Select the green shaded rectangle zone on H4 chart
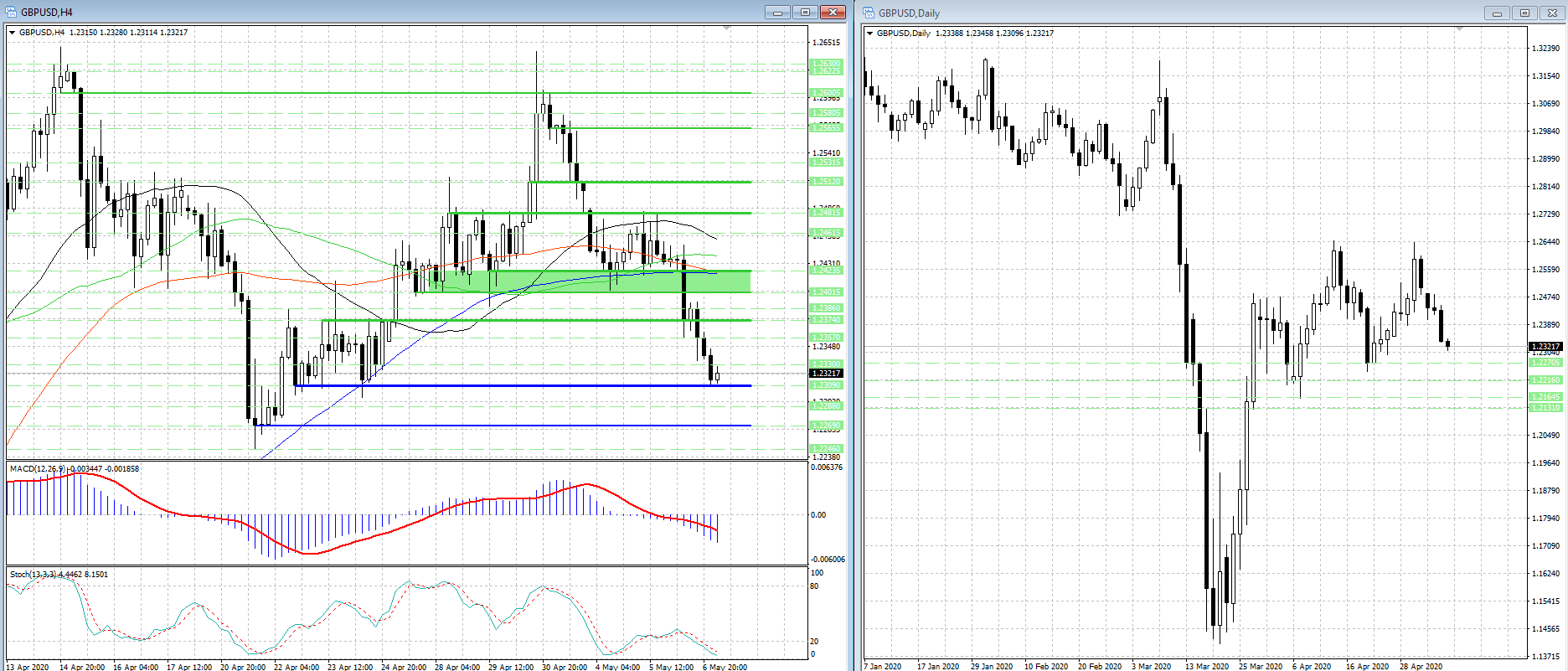This screenshot has width=1568, height=671. [586, 281]
